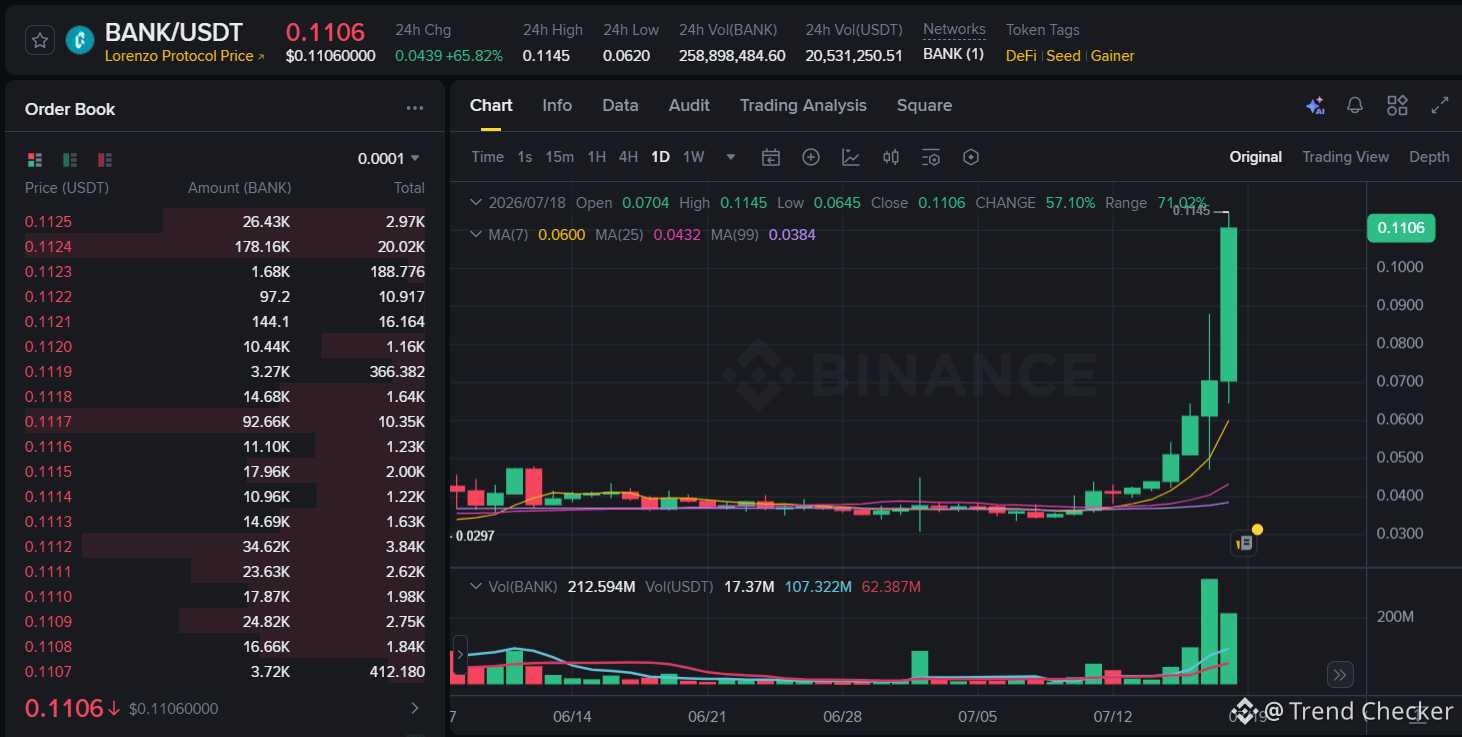Open the Data tab
Screen dimensions: 1462x737
620,106
